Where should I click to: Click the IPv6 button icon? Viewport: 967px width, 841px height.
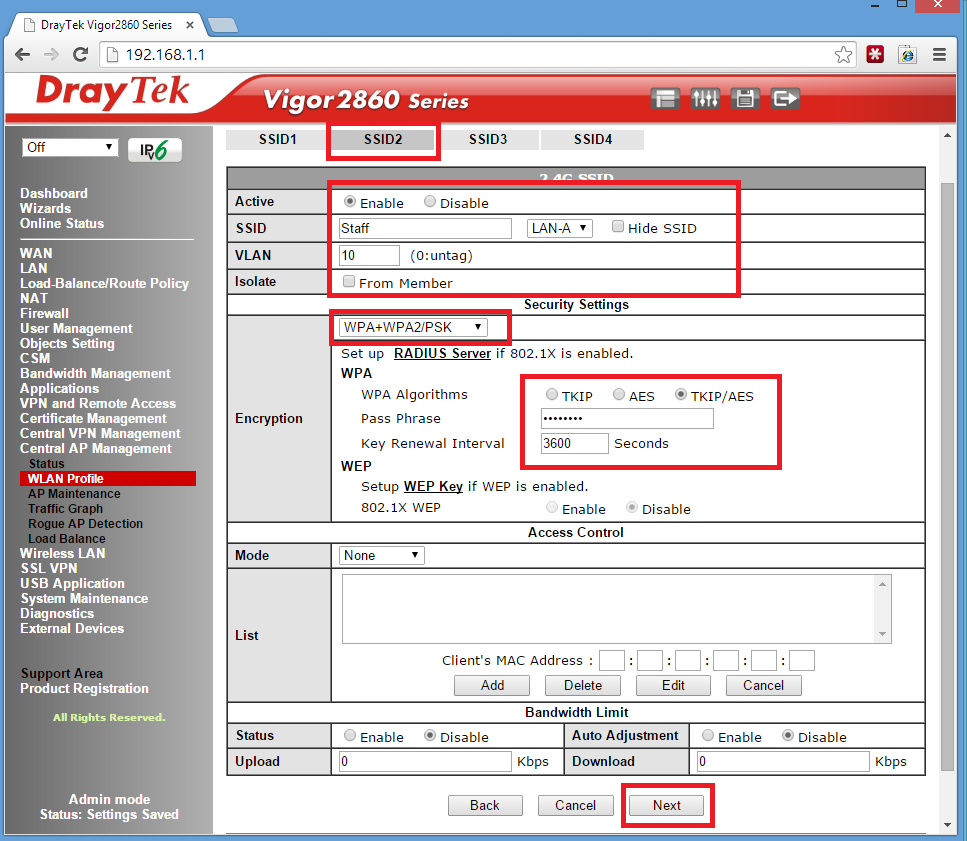pos(155,150)
